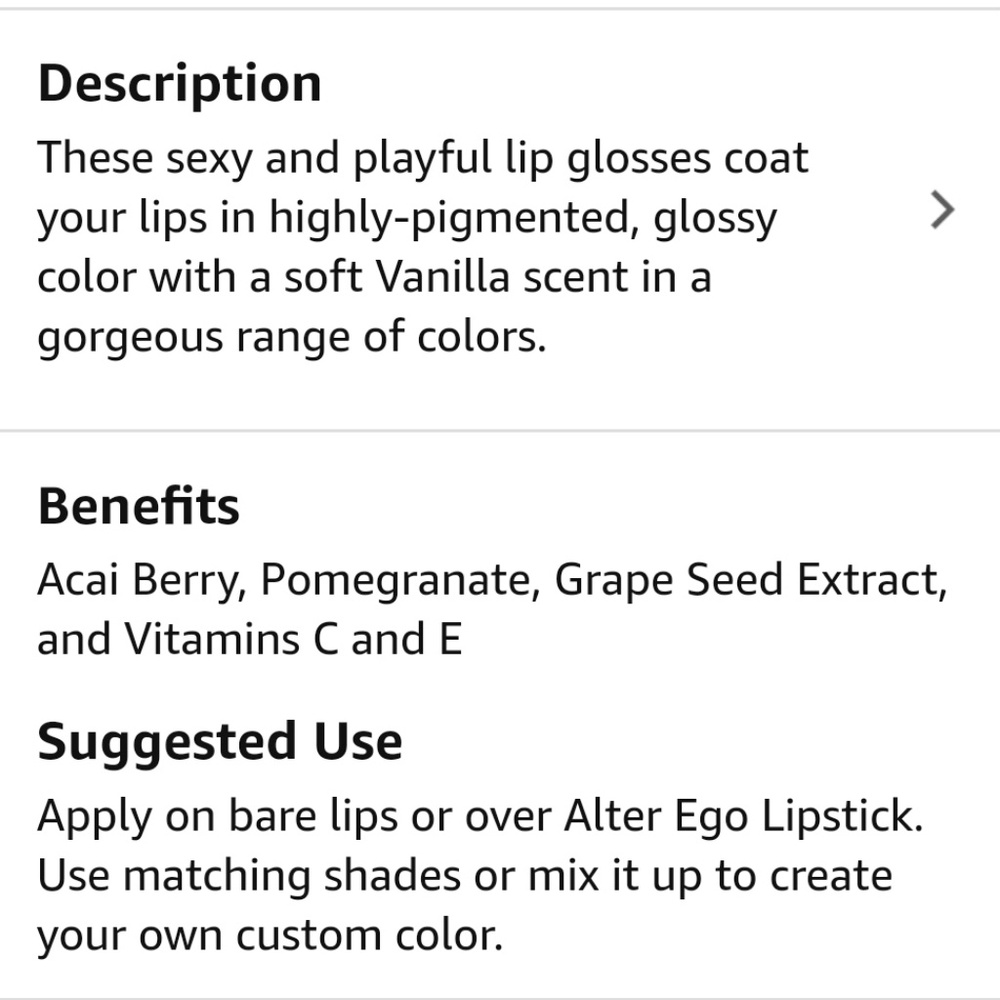Click the line "your own custom color."

pyautogui.click(x=269, y=935)
